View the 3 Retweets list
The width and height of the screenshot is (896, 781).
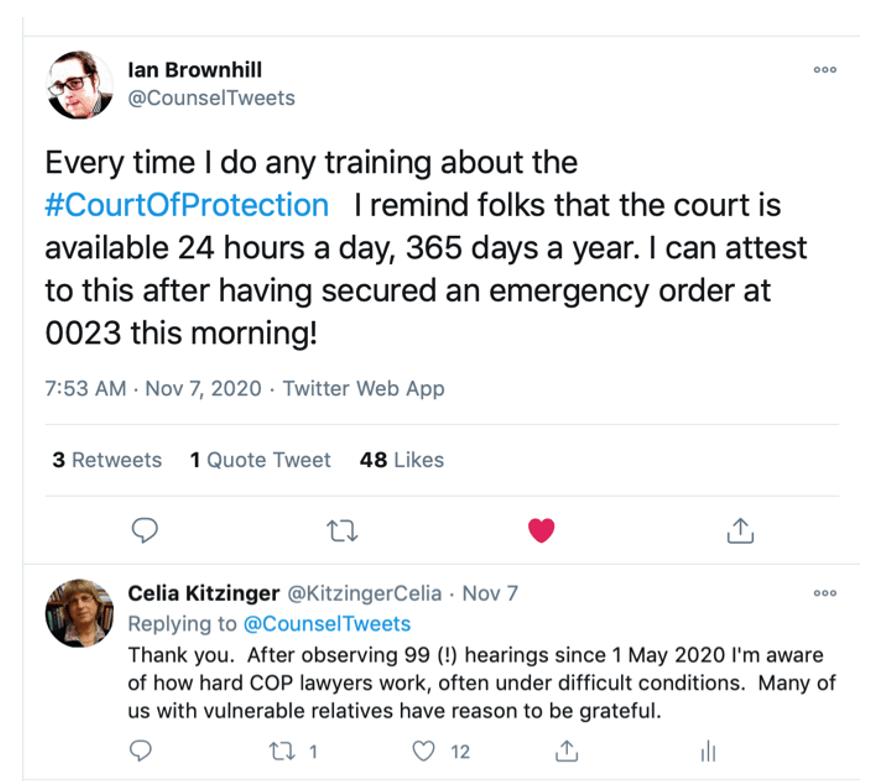(107, 460)
